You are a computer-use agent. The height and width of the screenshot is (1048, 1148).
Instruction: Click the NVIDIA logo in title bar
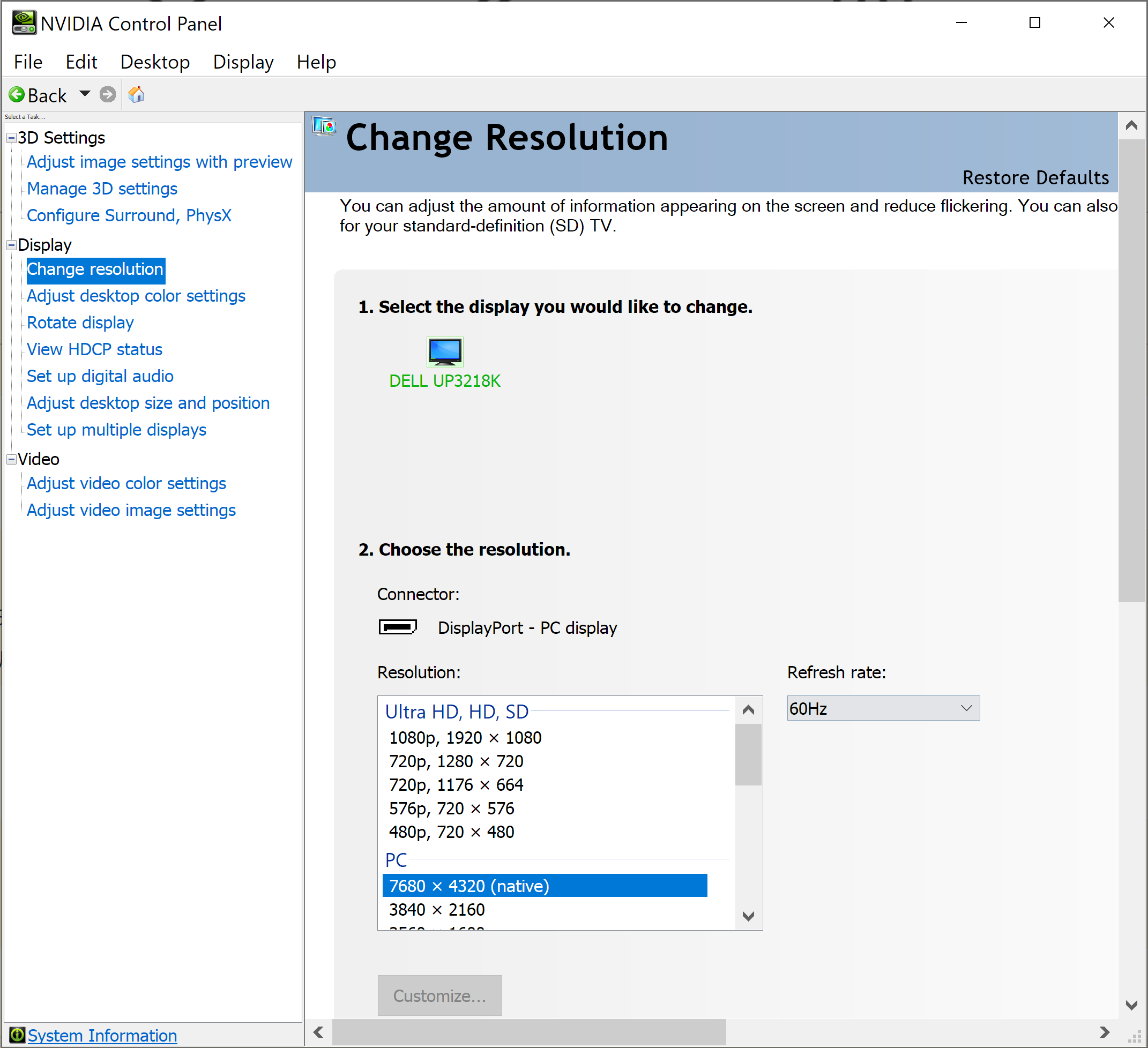pyautogui.click(x=24, y=24)
